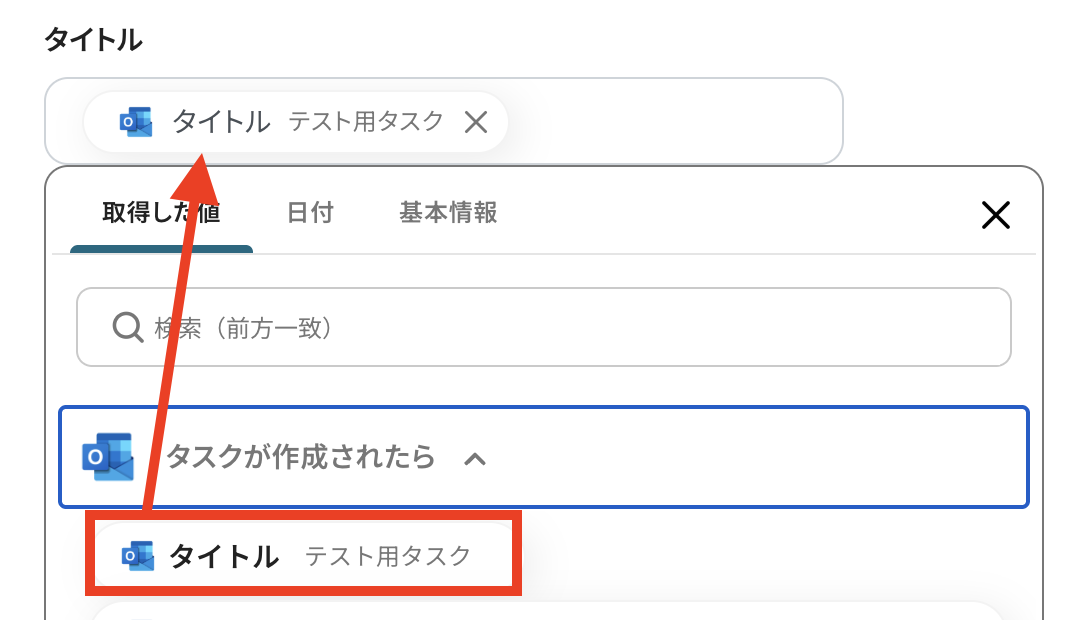The width and height of the screenshot is (1068, 620).
Task: Open the 日付 tab
Action: pyautogui.click(x=310, y=213)
